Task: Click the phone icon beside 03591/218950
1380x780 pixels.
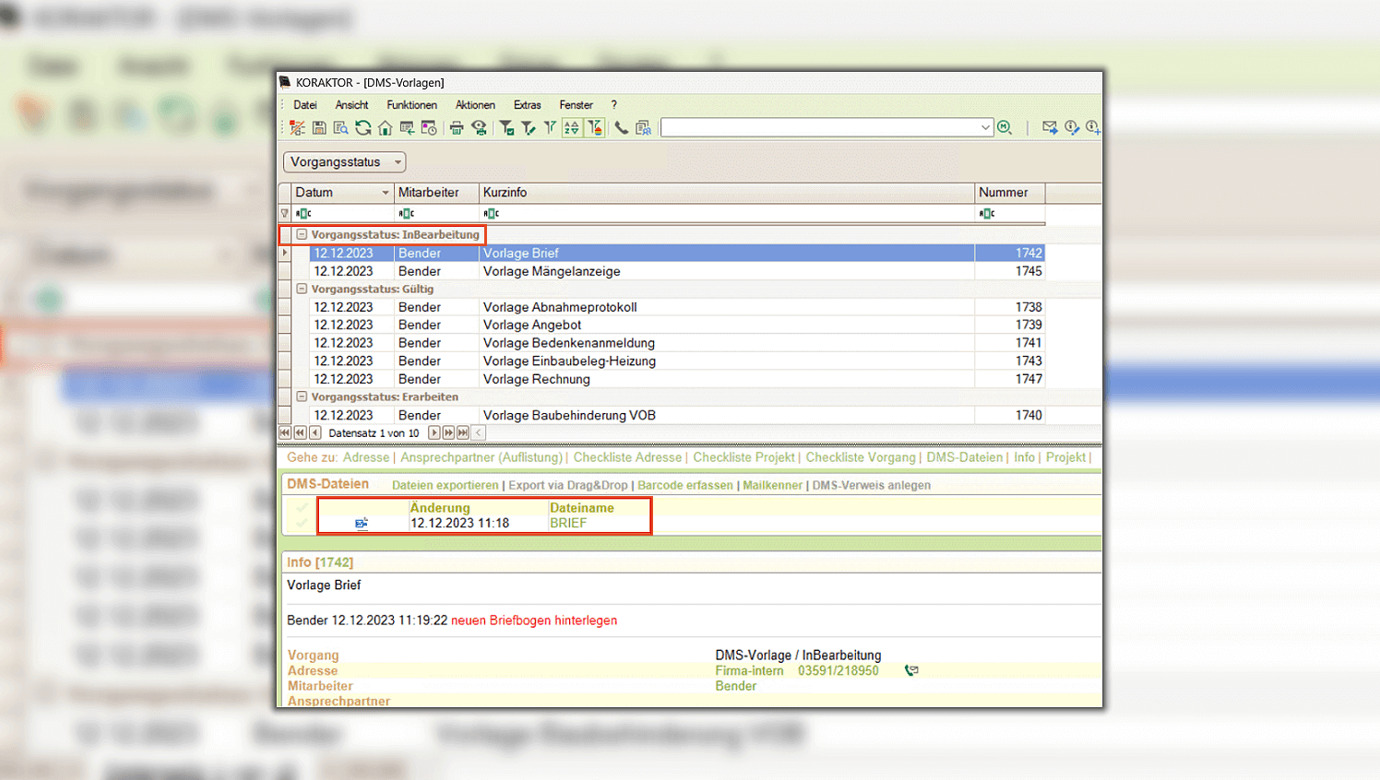Action: pos(910,671)
